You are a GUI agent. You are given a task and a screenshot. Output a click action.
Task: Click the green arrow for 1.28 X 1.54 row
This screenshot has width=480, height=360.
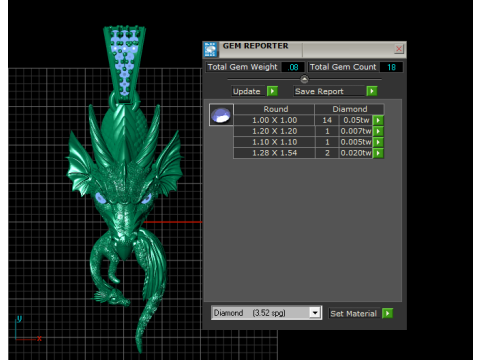coord(378,153)
